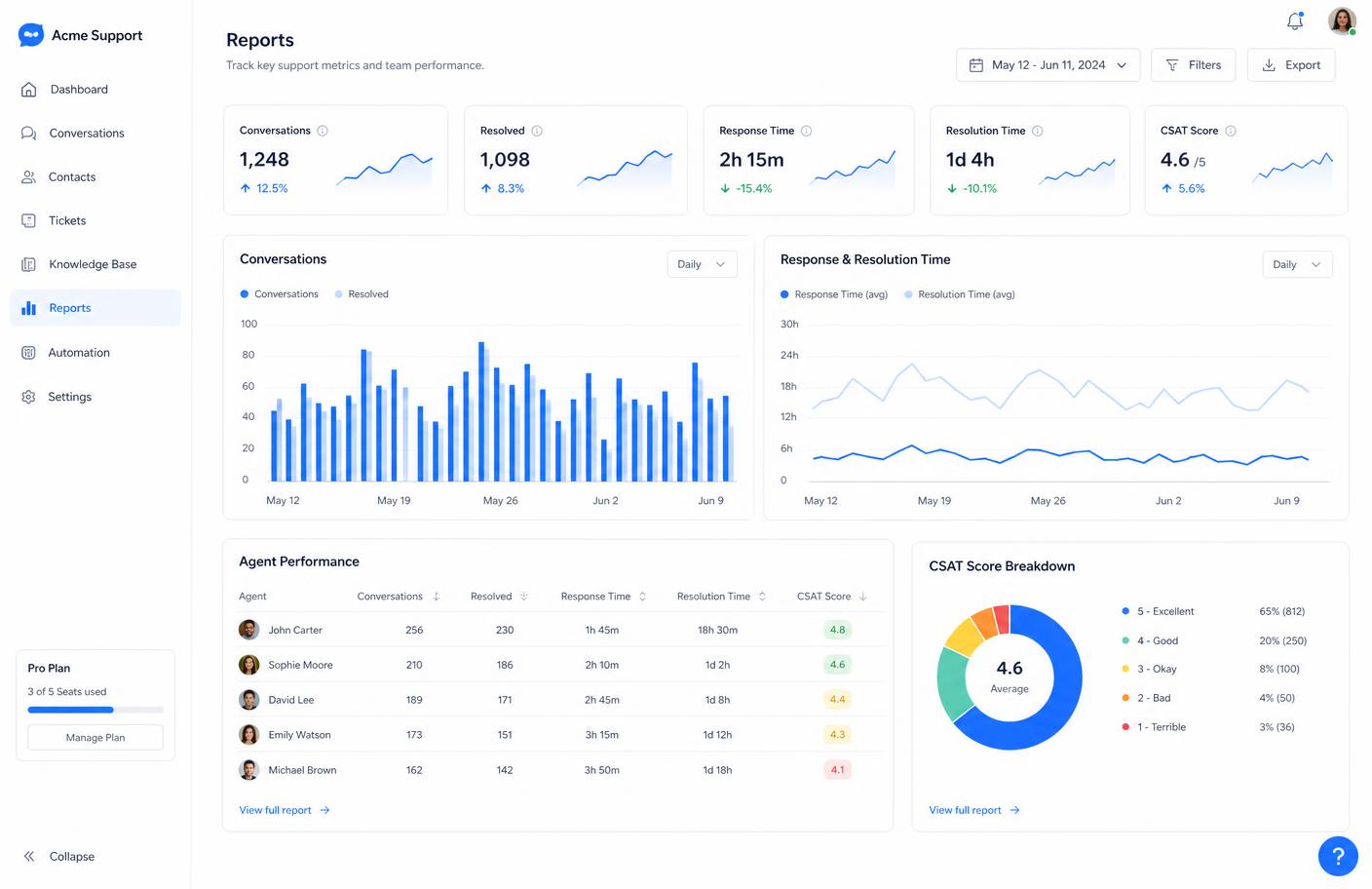Open Daily dropdown in Conversations chart
This screenshot has height=889, width=1372.
click(x=702, y=264)
